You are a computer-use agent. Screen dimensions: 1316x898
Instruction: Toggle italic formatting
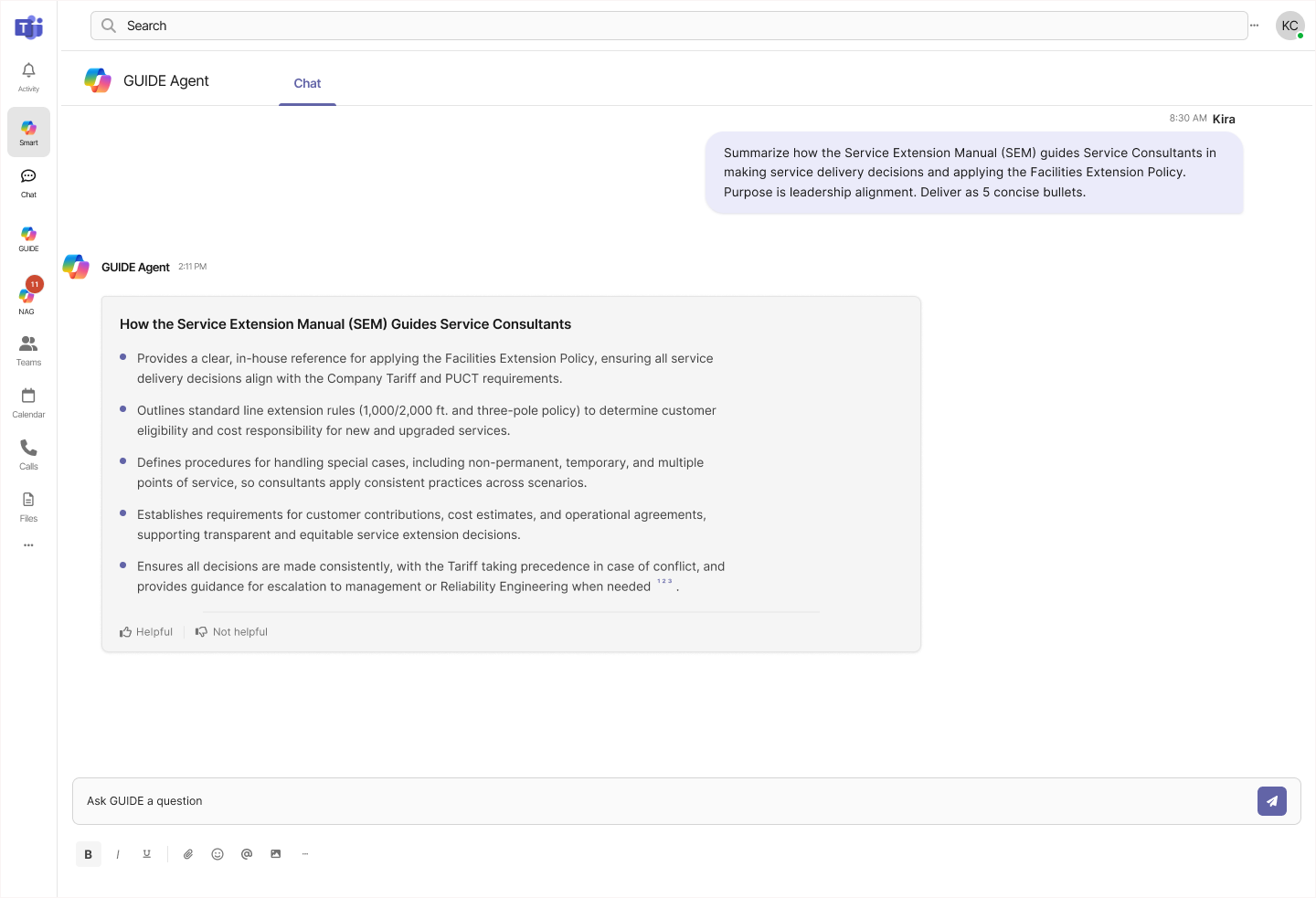tap(118, 854)
